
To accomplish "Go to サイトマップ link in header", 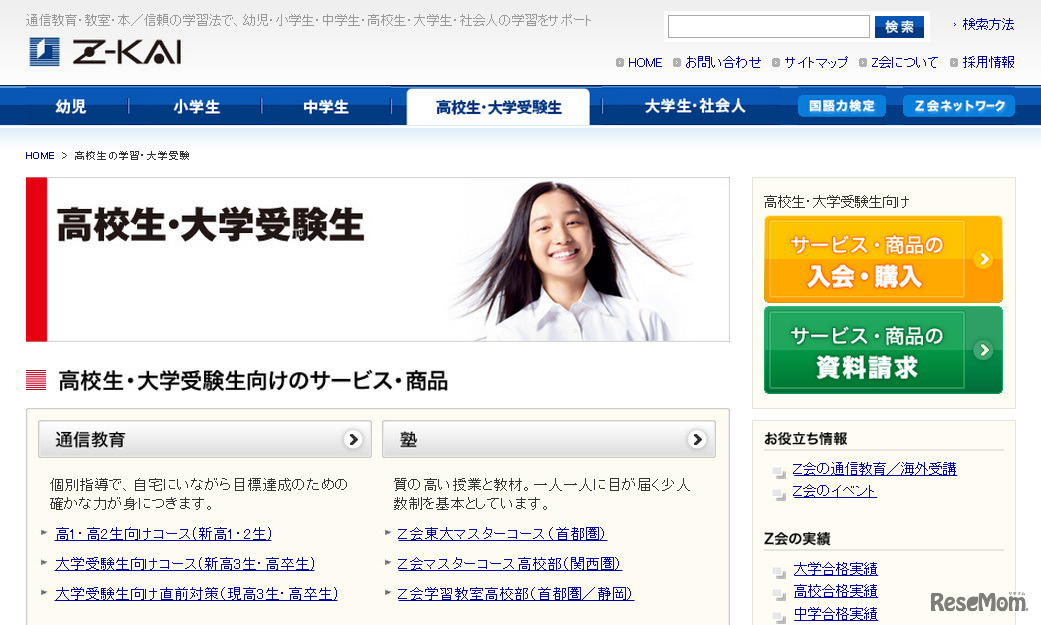I will point(815,62).
